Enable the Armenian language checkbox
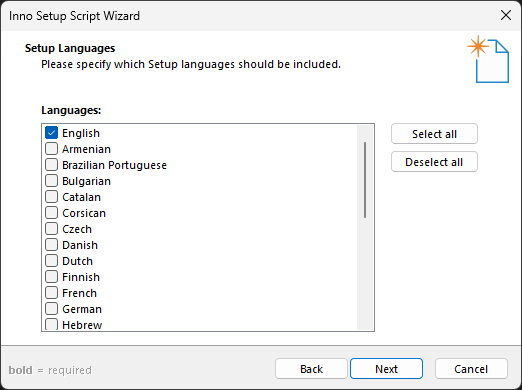The width and height of the screenshot is (522, 390). (x=51, y=149)
